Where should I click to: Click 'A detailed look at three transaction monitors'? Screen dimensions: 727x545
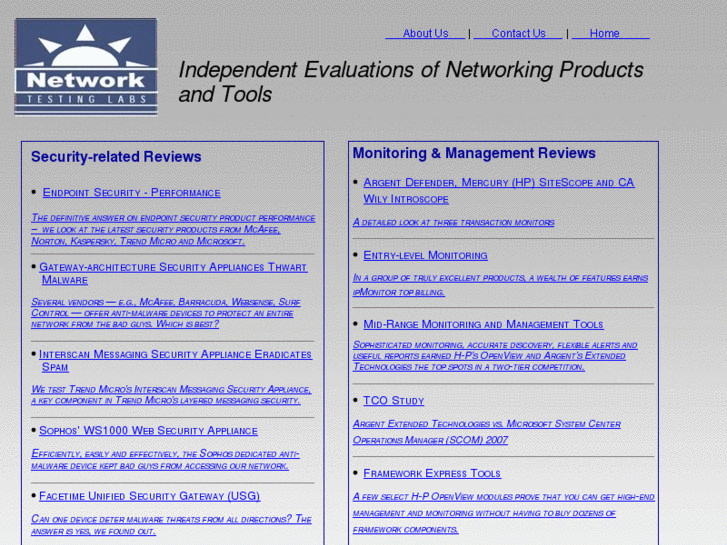(453, 222)
